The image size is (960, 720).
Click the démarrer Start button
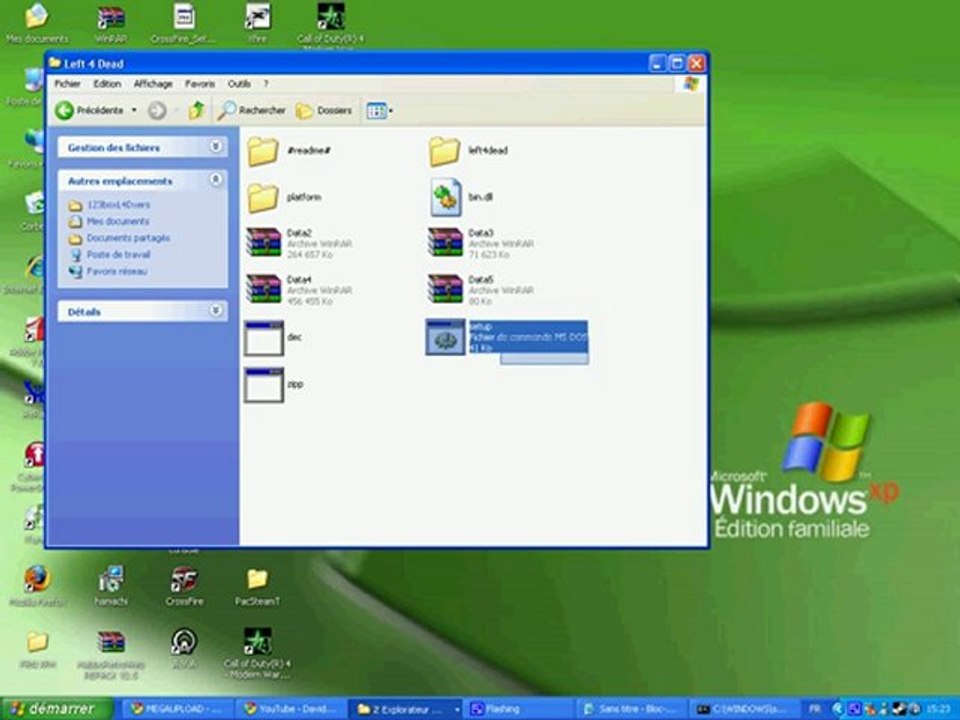[x=56, y=709]
